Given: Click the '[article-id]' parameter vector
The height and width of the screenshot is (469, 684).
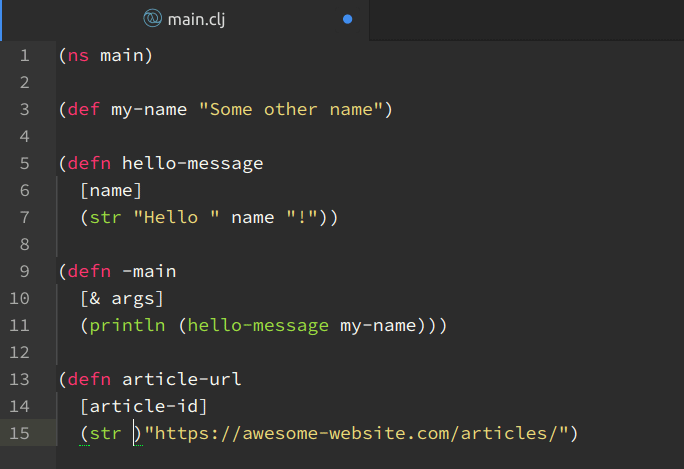Looking at the screenshot, I should pyautogui.click(x=144, y=407).
